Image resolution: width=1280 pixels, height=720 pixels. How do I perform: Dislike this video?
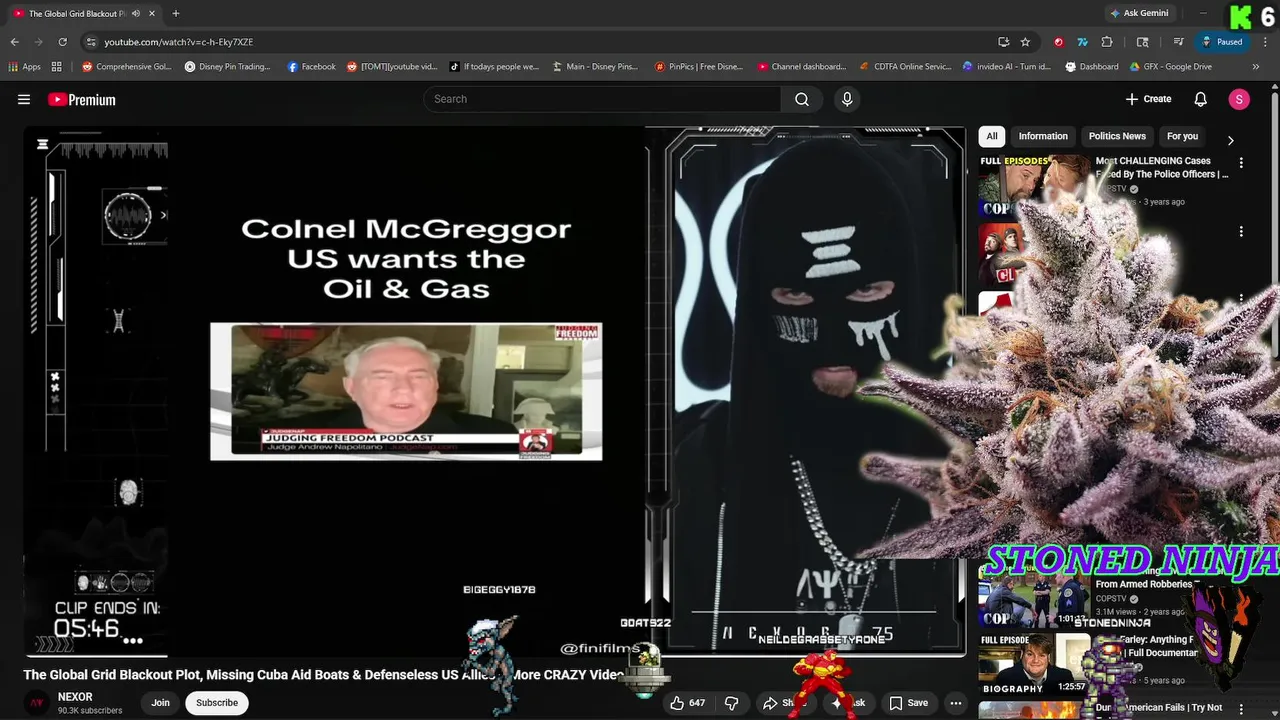pyautogui.click(x=731, y=703)
